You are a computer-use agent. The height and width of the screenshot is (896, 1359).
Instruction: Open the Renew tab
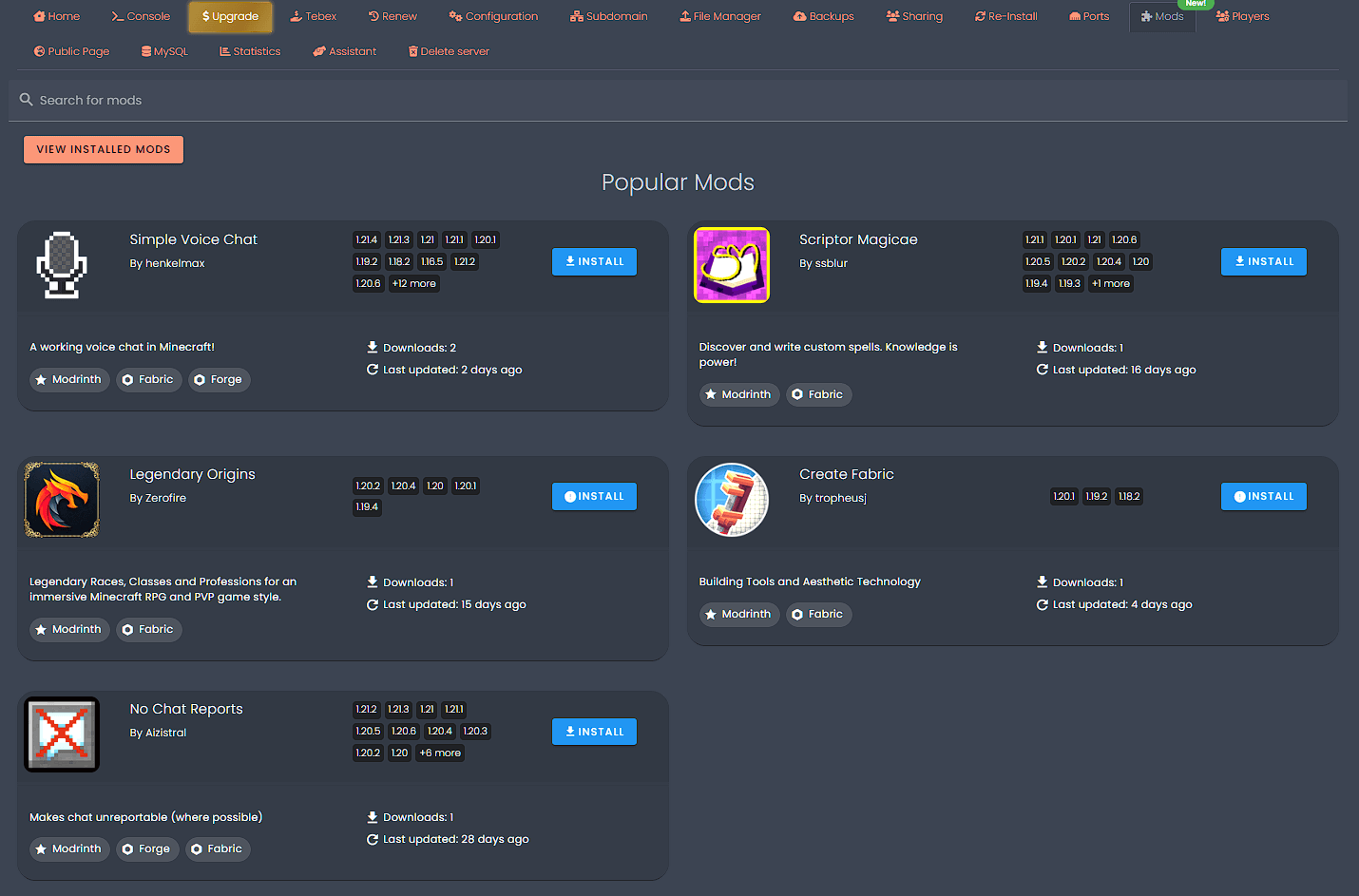tap(392, 16)
